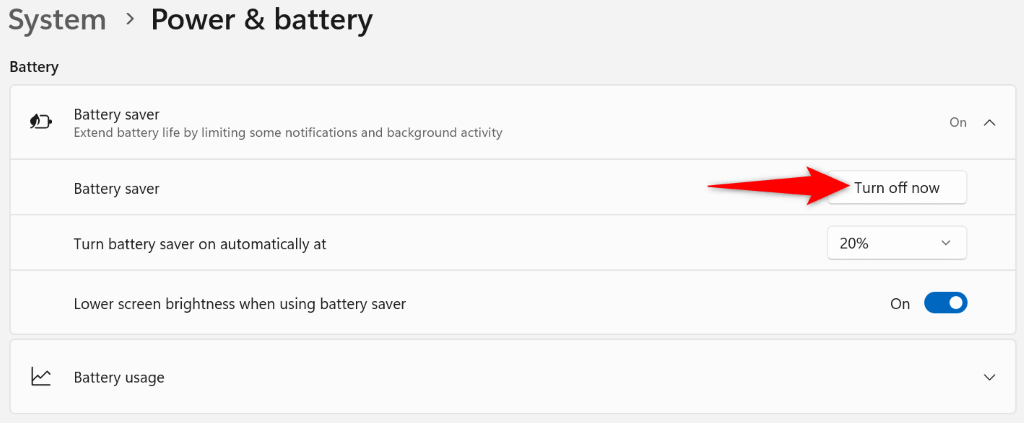
Task: Expand the Battery usage section chevron
Action: (x=989, y=377)
